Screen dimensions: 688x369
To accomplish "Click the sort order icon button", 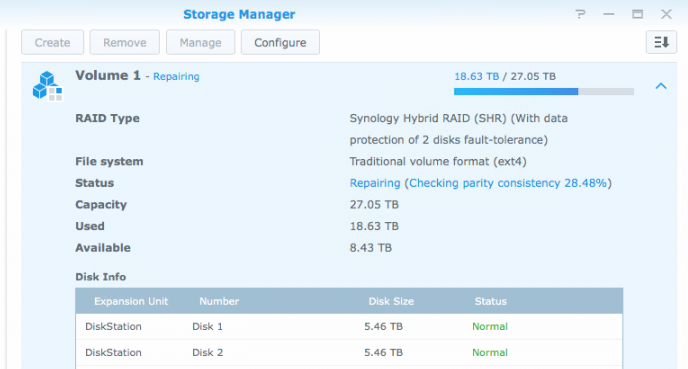I will [661, 42].
